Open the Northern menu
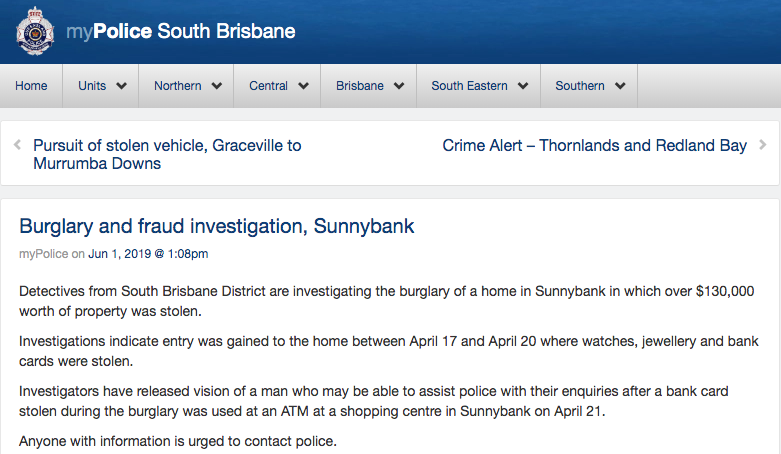Viewport: 781px width, 454px height. click(x=178, y=86)
